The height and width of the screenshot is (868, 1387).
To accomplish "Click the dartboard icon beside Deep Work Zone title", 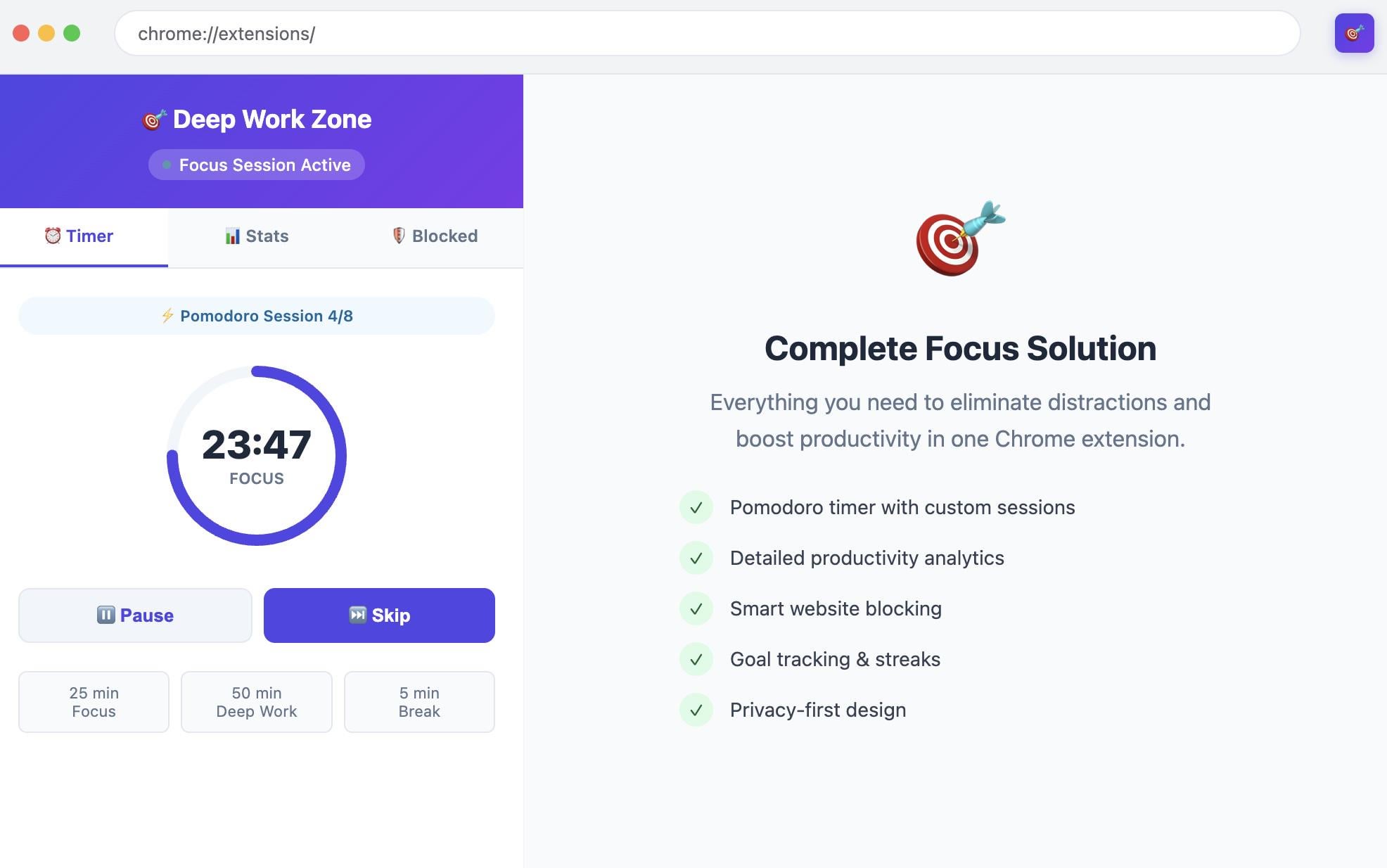I will pyautogui.click(x=154, y=120).
